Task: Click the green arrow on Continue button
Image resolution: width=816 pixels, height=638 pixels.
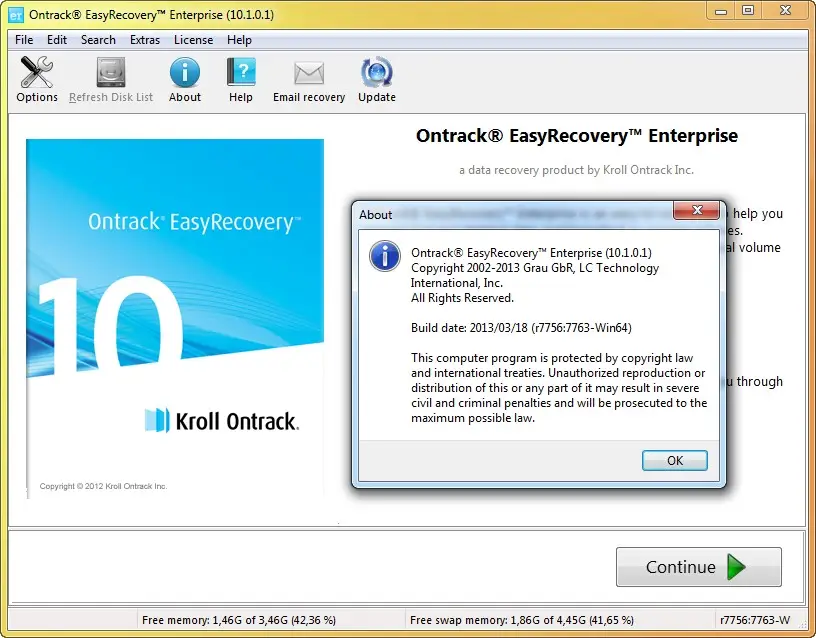Action: pos(736,567)
